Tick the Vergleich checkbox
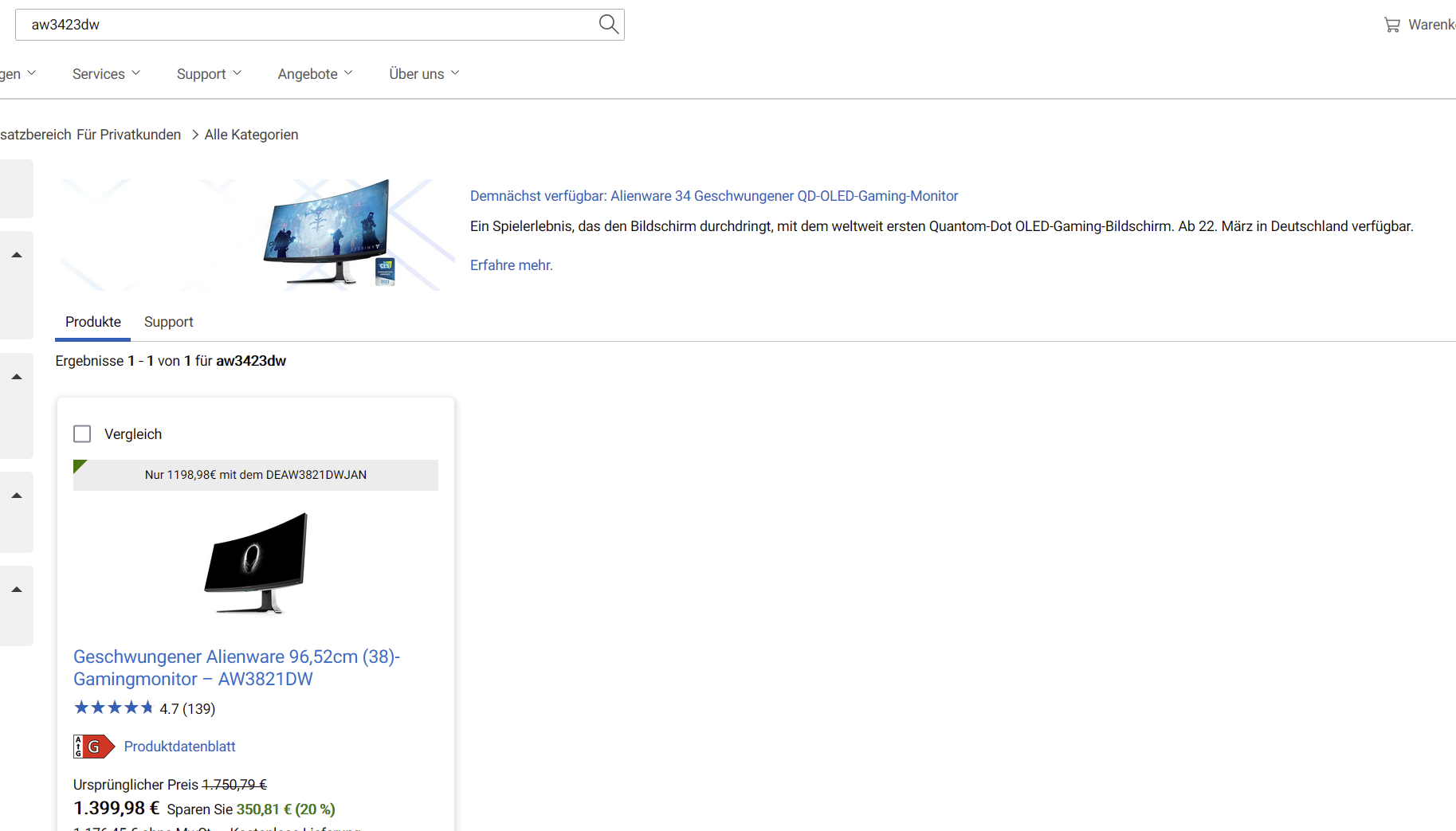This screenshot has height=831, width=1456. tap(82, 433)
